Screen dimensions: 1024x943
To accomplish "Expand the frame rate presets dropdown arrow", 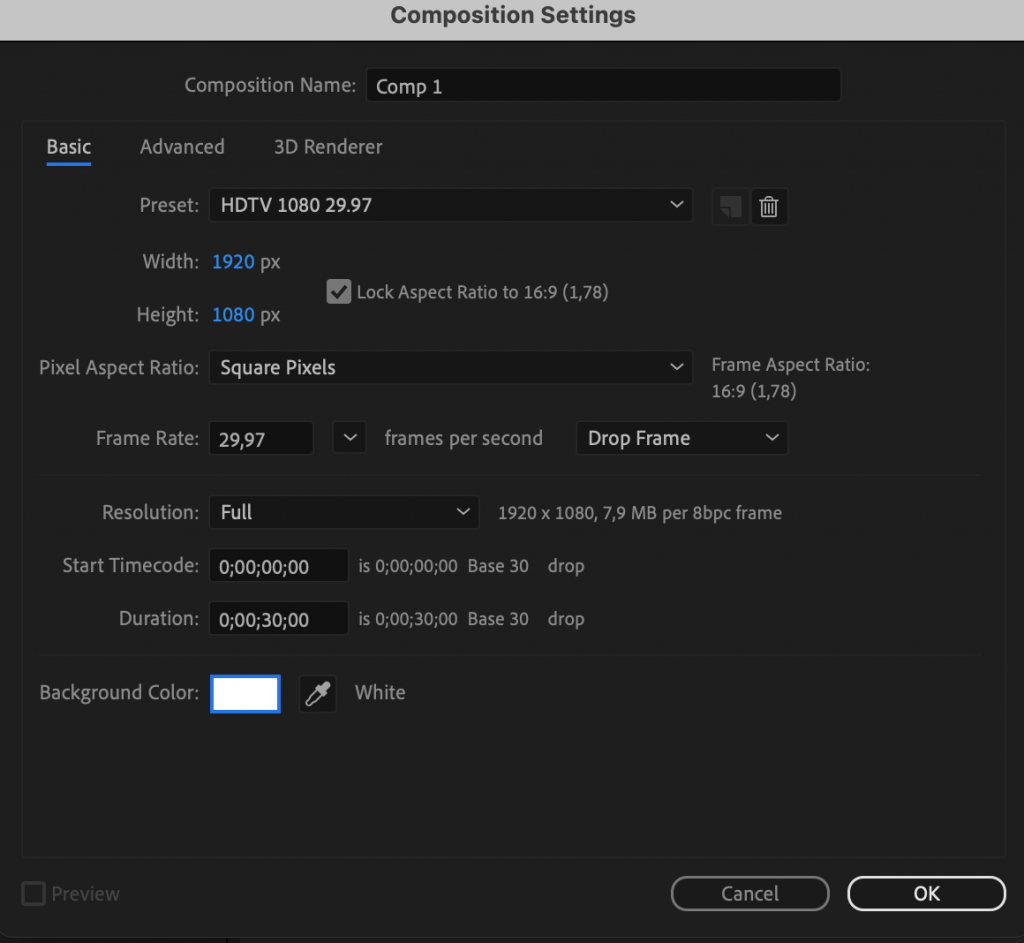I will [x=349, y=437].
